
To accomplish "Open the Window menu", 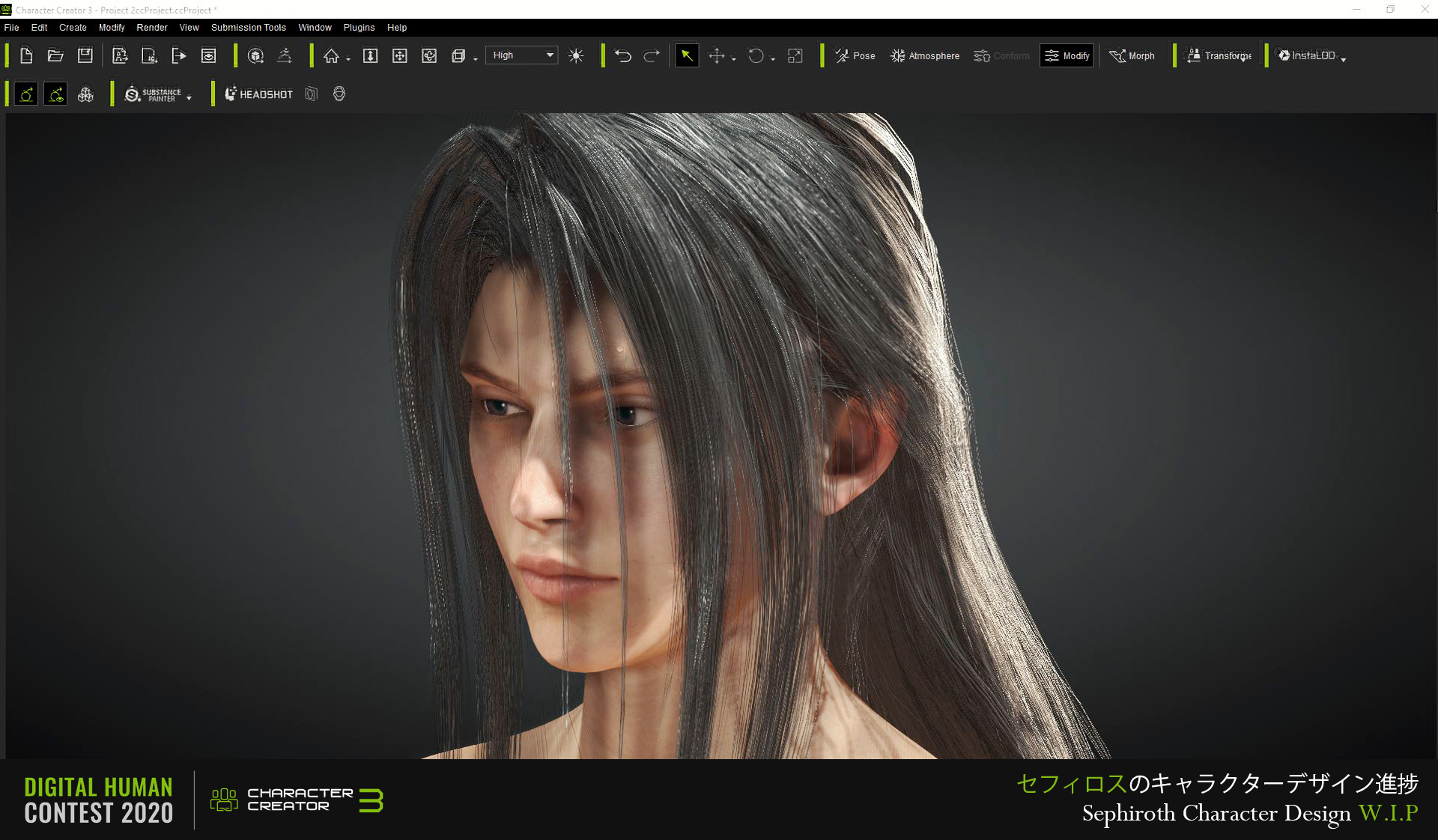I will point(315,27).
